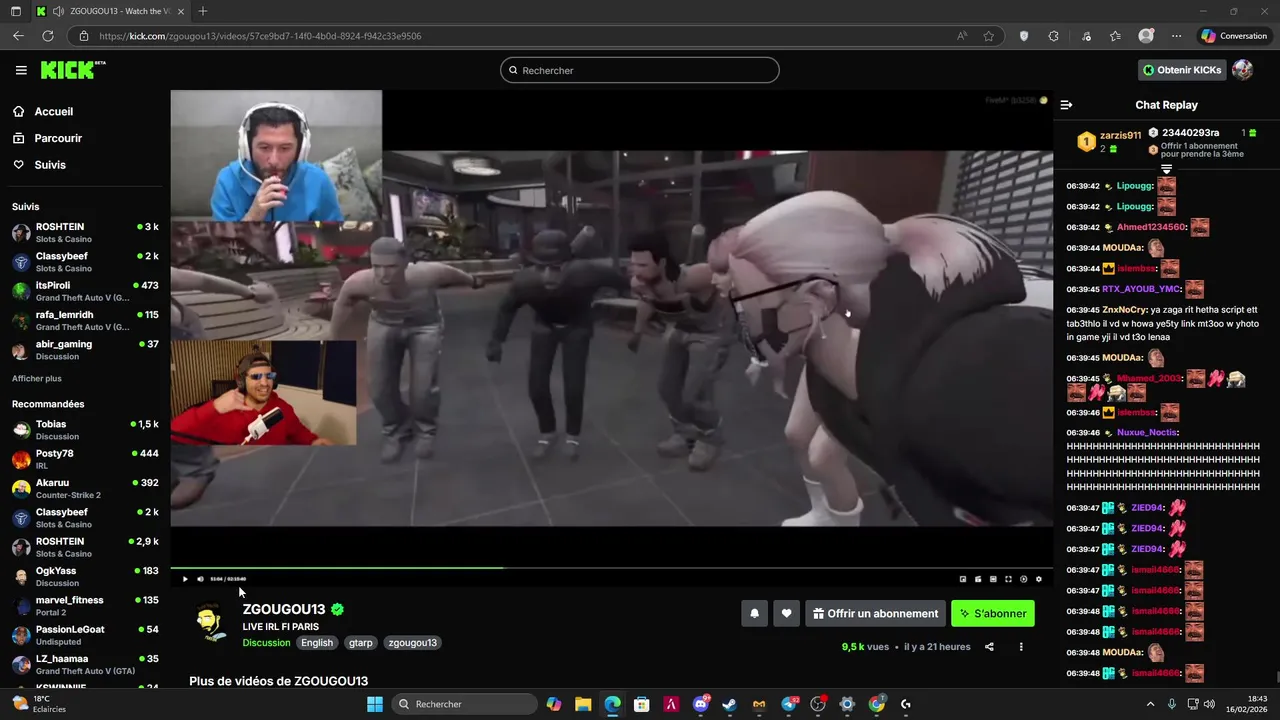The image size is (1280, 720).
Task: Open Edge Copilot Conversation button
Action: coord(1234,36)
